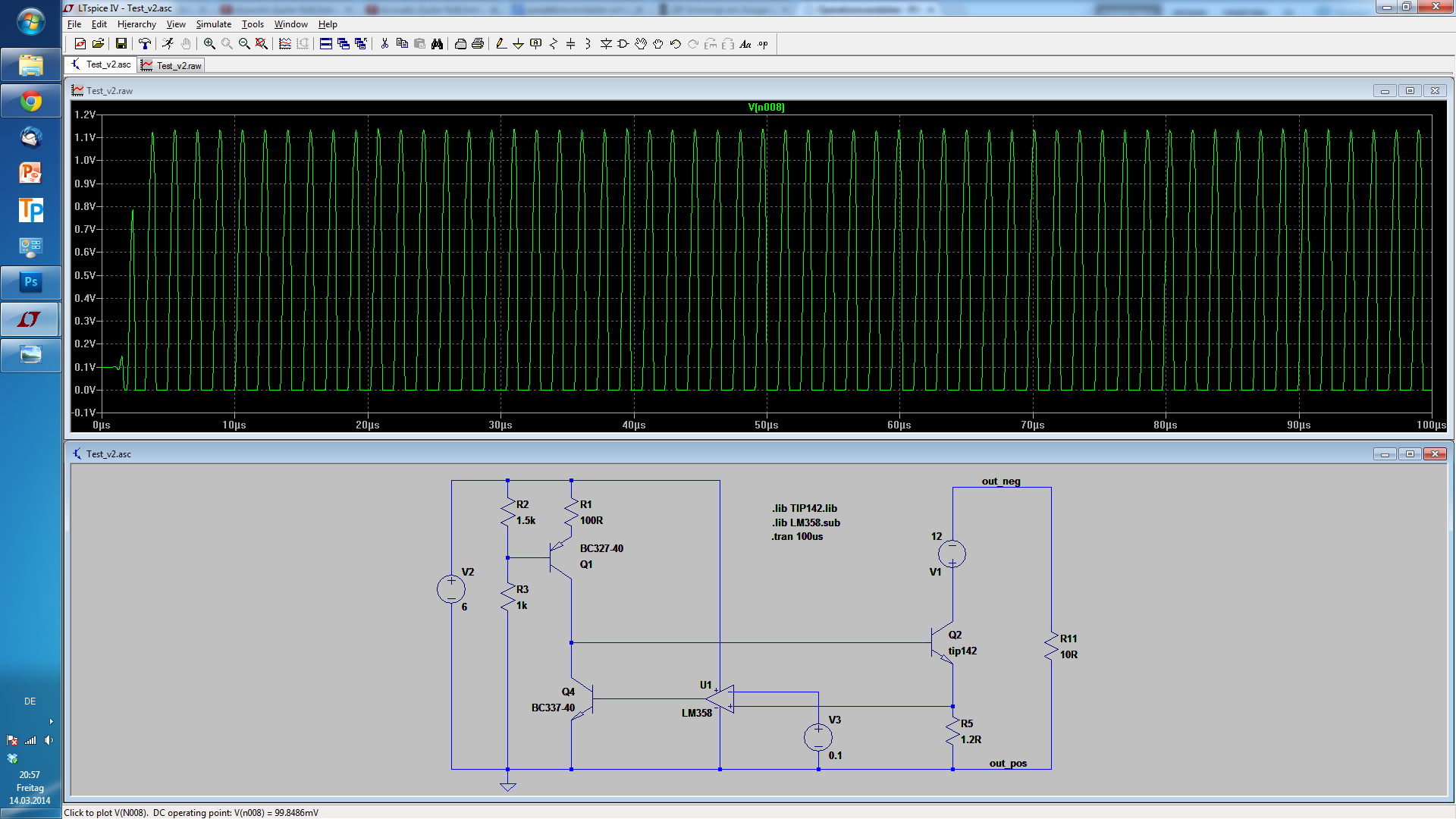
Task: Add a SPICE directive with .op icon
Action: coord(763,44)
